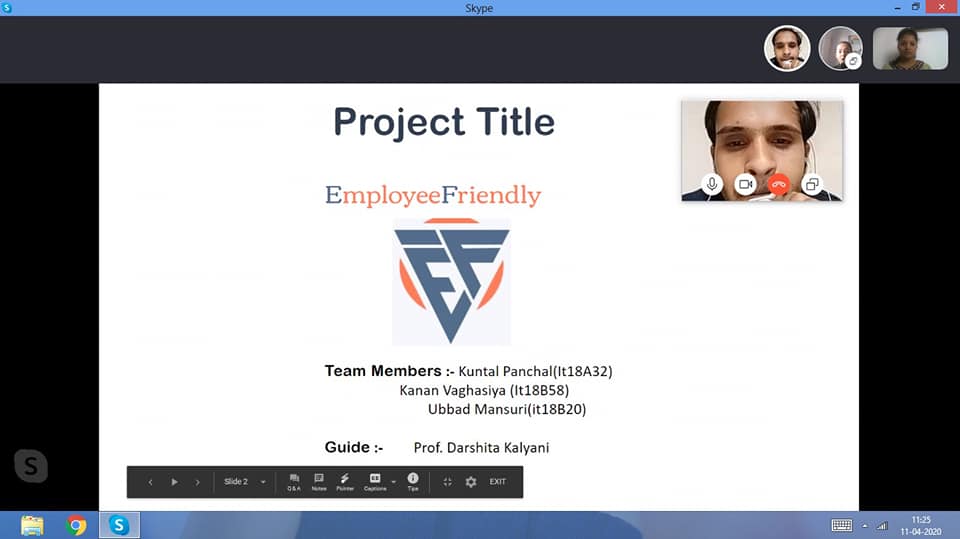Select first participant round avatar
The height and width of the screenshot is (539, 960).
[787, 48]
